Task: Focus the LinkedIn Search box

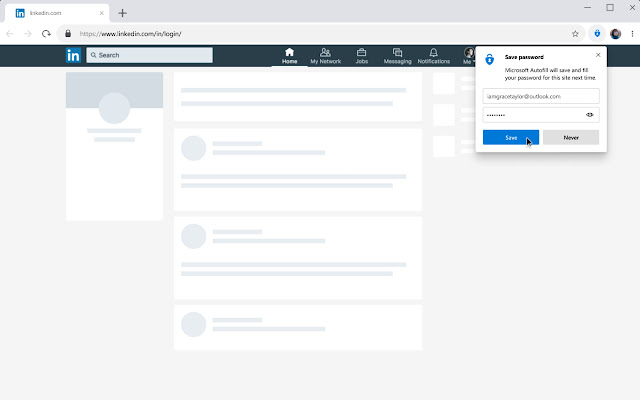Action: (x=149, y=55)
